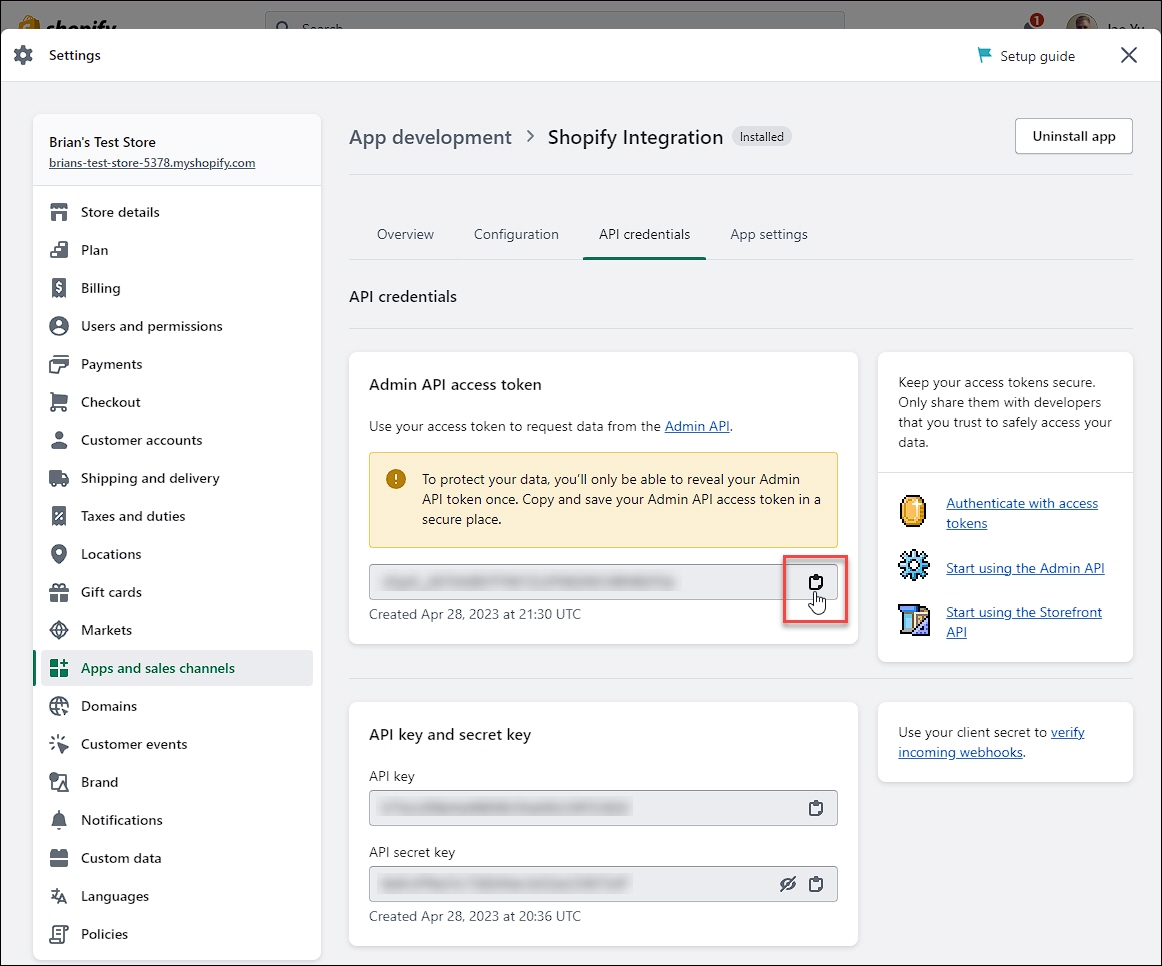Click the Users and permissions icon
Image resolution: width=1162 pixels, height=966 pixels.
click(59, 326)
